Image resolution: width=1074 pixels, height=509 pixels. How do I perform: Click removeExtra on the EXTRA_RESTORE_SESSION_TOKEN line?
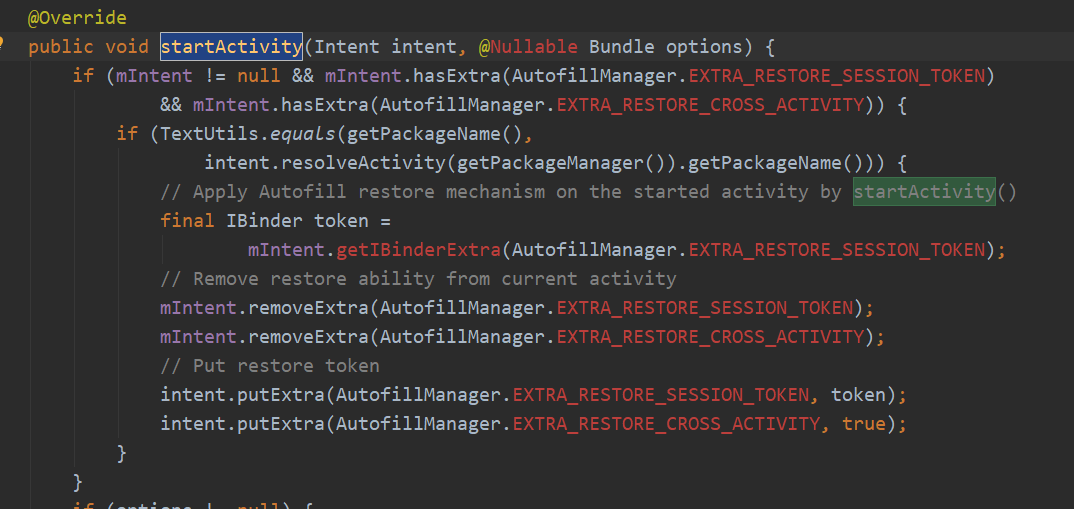point(308,308)
